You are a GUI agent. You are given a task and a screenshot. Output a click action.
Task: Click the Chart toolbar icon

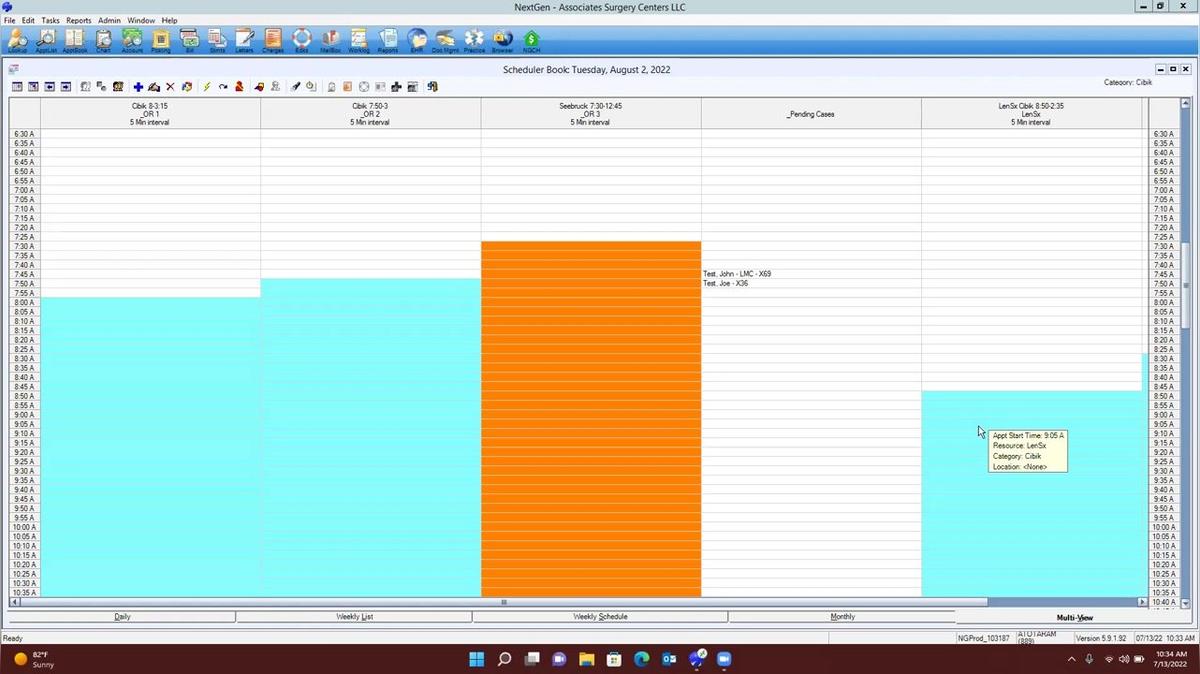(103, 40)
